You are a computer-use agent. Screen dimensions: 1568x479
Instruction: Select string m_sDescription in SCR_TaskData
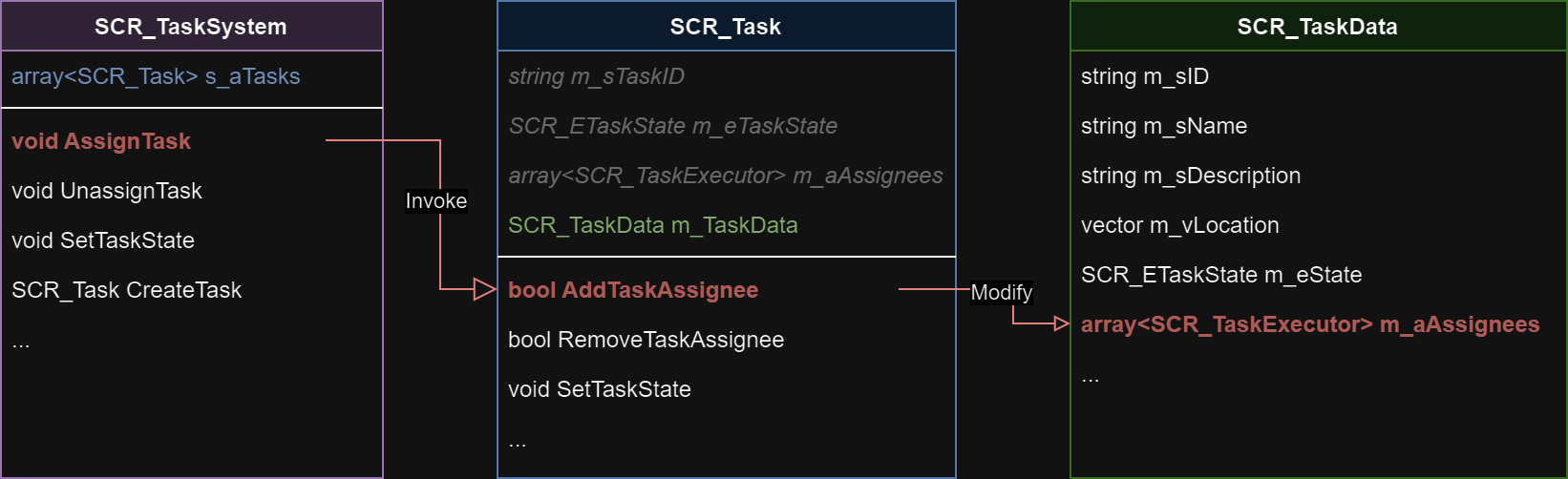(x=1190, y=176)
